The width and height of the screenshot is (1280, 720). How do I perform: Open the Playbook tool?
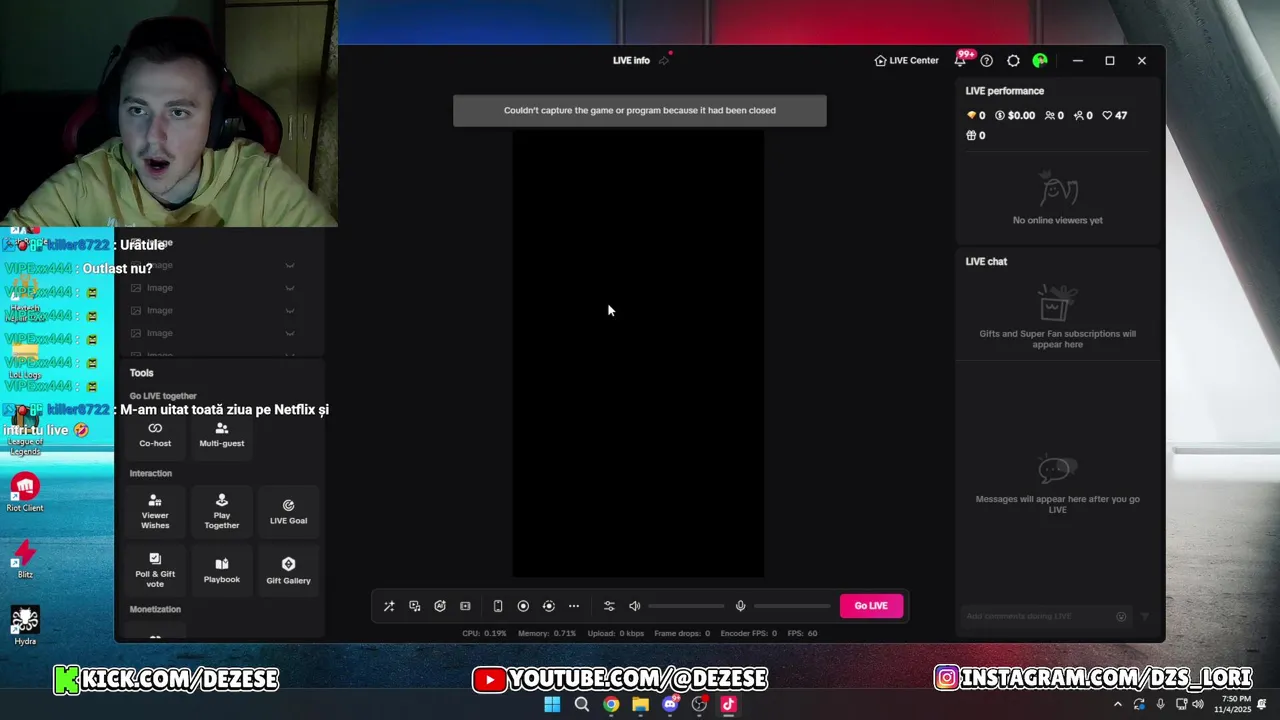pyautogui.click(x=222, y=571)
